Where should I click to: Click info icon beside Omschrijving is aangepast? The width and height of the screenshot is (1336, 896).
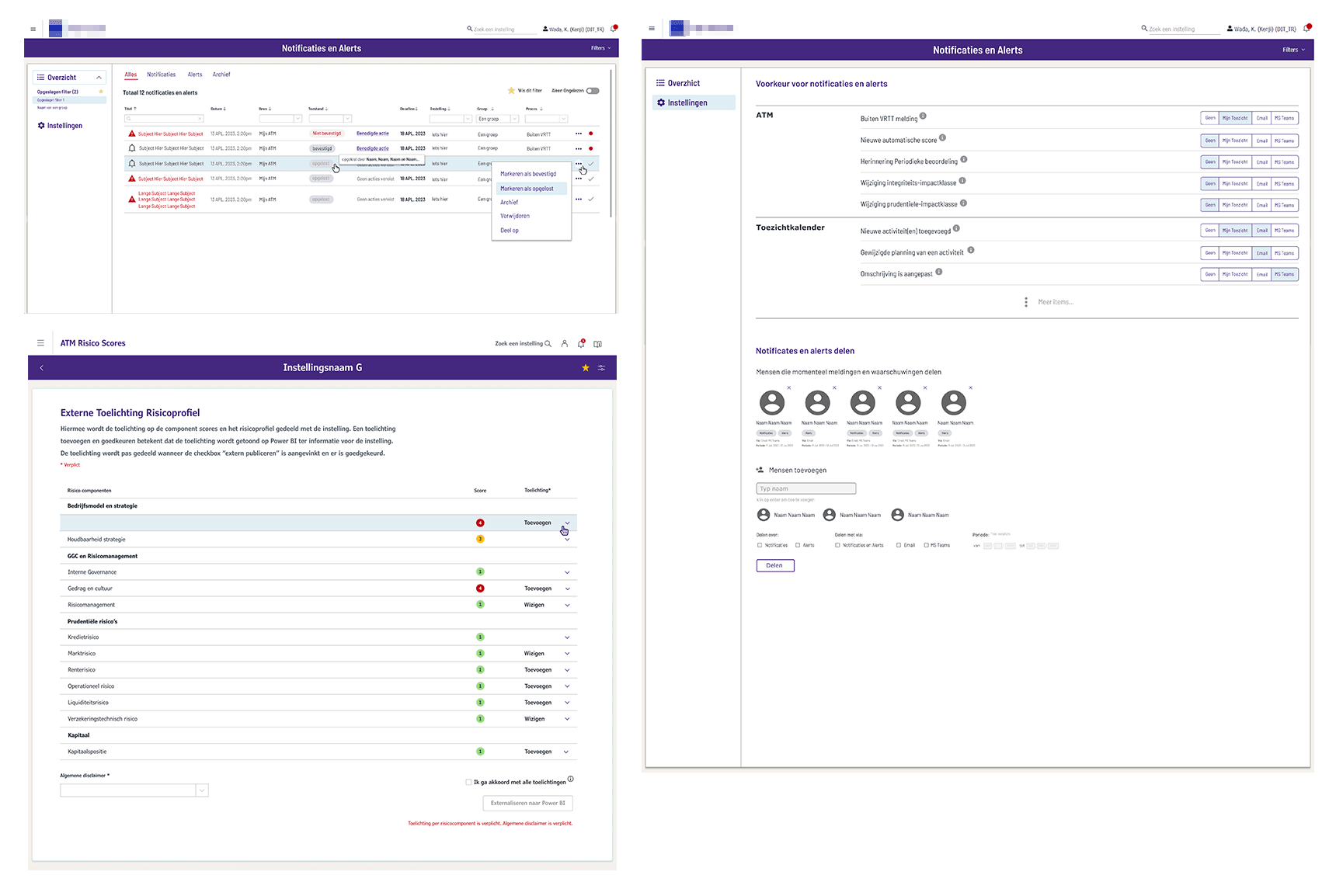point(938,272)
